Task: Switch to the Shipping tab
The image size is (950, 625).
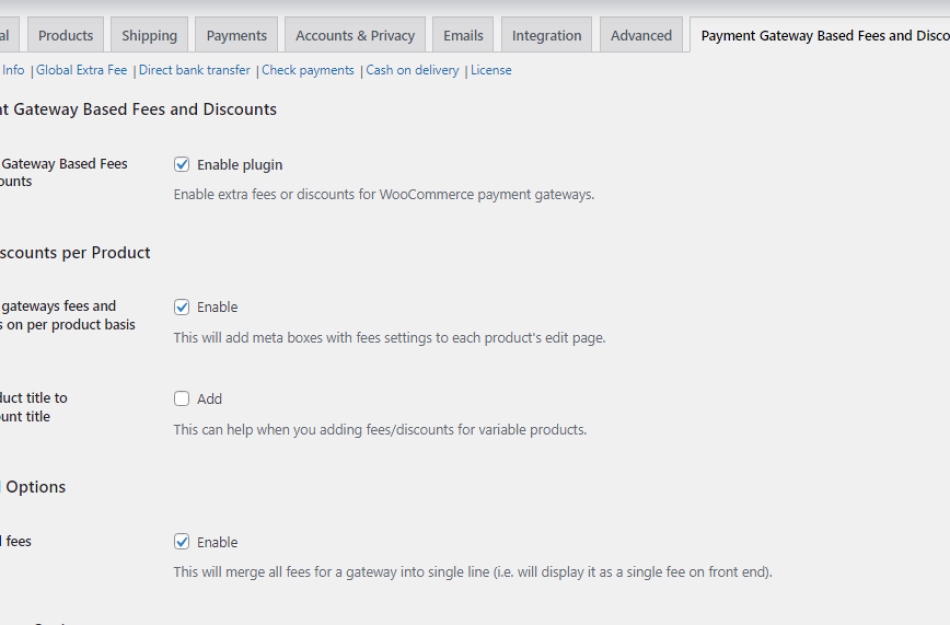Action: pyautogui.click(x=149, y=34)
